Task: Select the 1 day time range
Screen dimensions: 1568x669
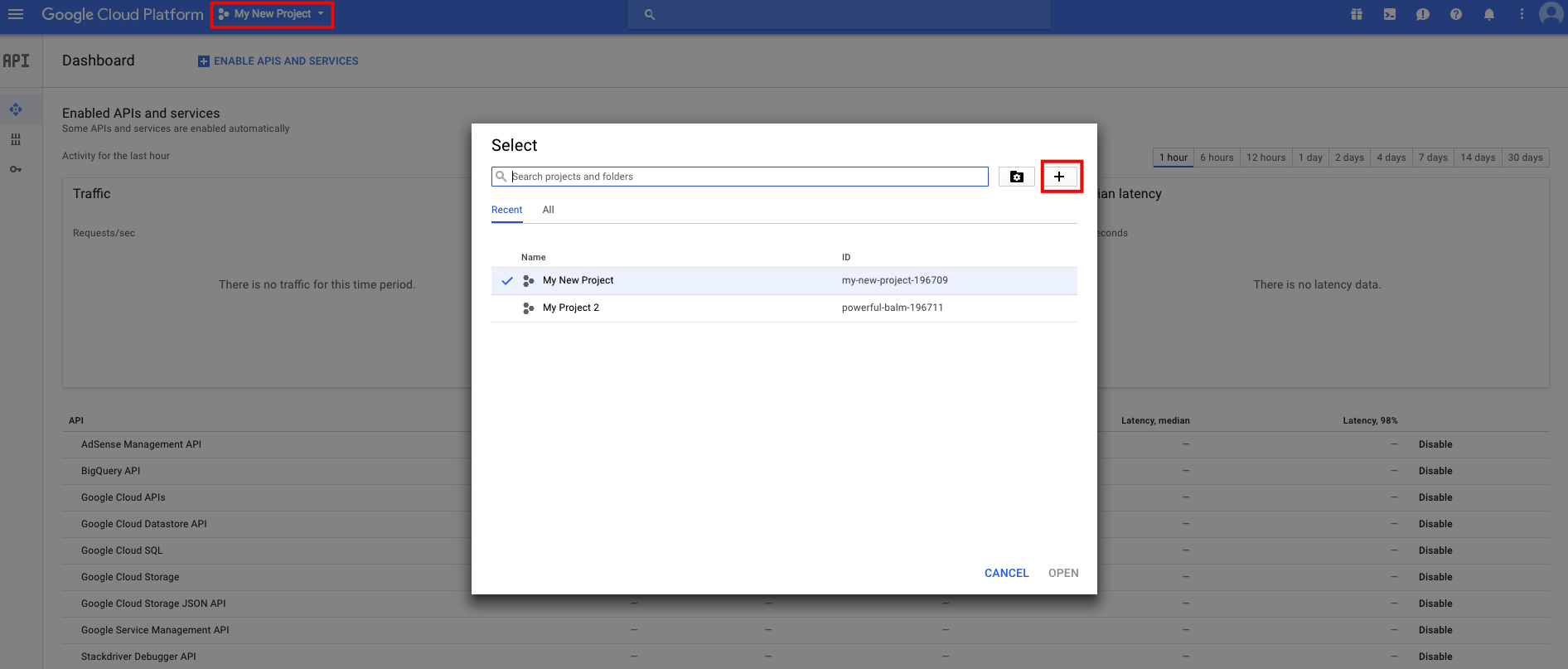Action: coord(1310,158)
